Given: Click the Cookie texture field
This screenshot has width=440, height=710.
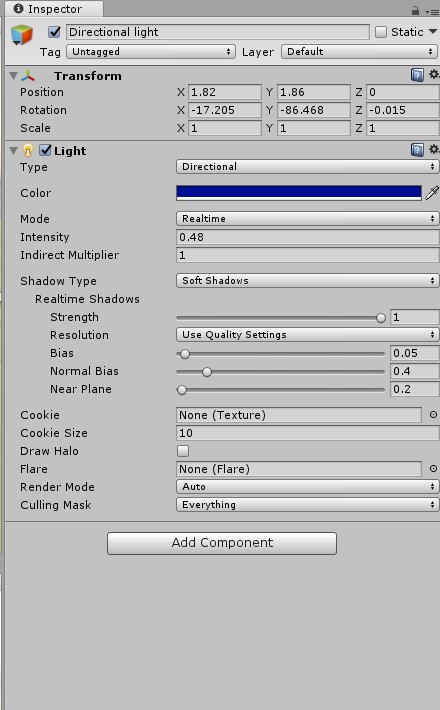Looking at the screenshot, I should coord(299,415).
